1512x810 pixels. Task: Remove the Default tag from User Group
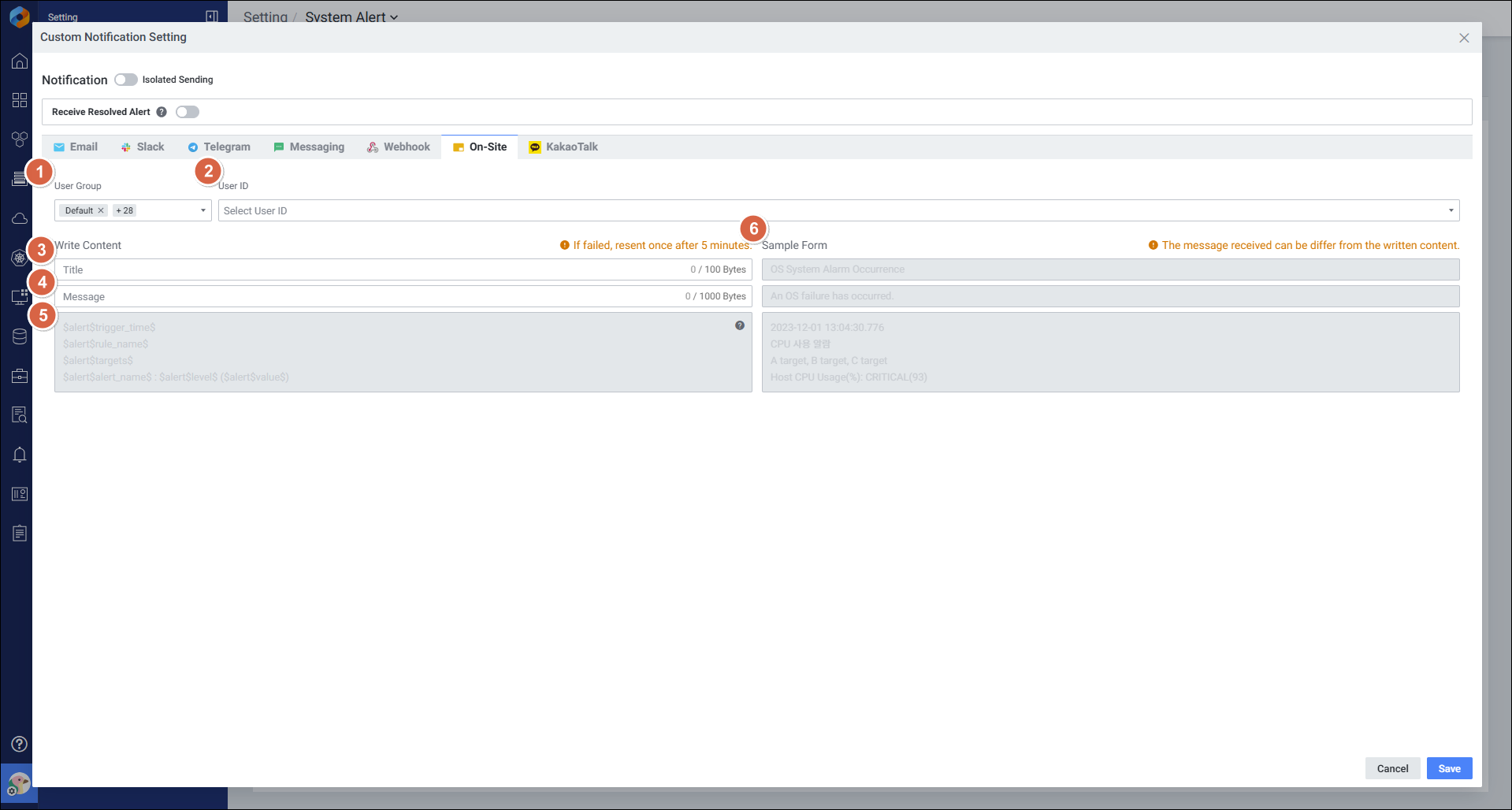pyautogui.click(x=101, y=210)
